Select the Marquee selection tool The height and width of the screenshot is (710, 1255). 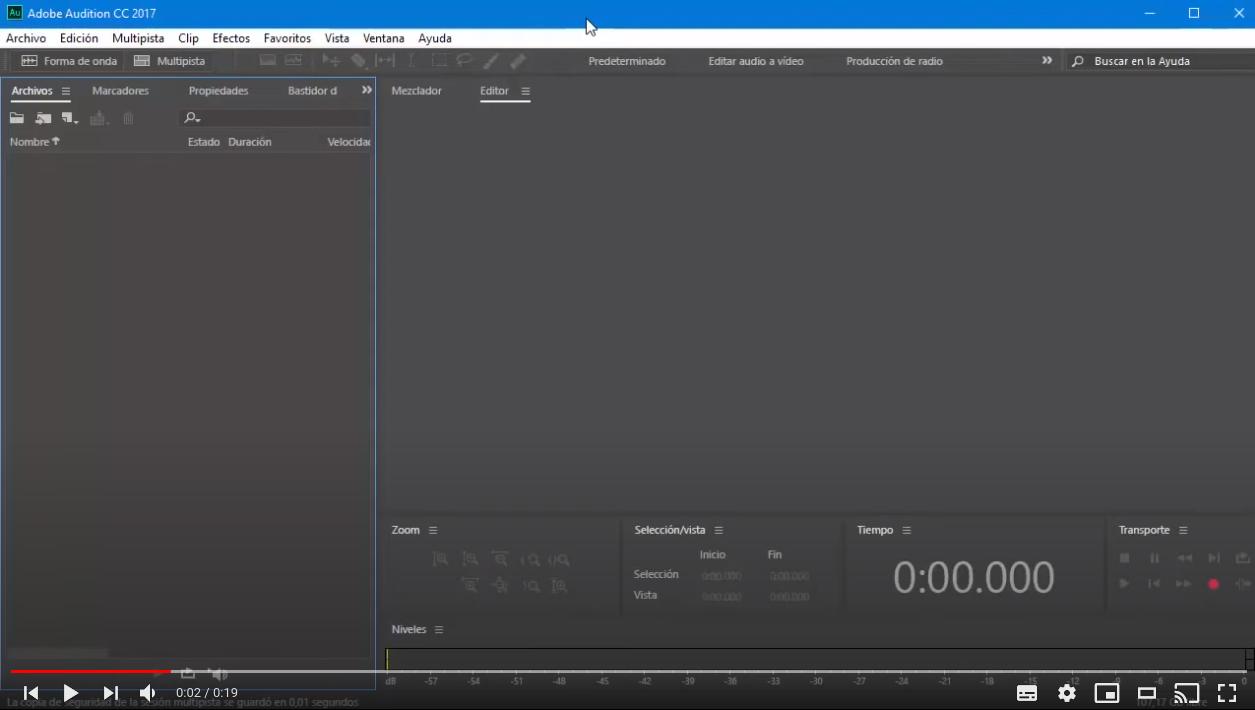[439, 61]
